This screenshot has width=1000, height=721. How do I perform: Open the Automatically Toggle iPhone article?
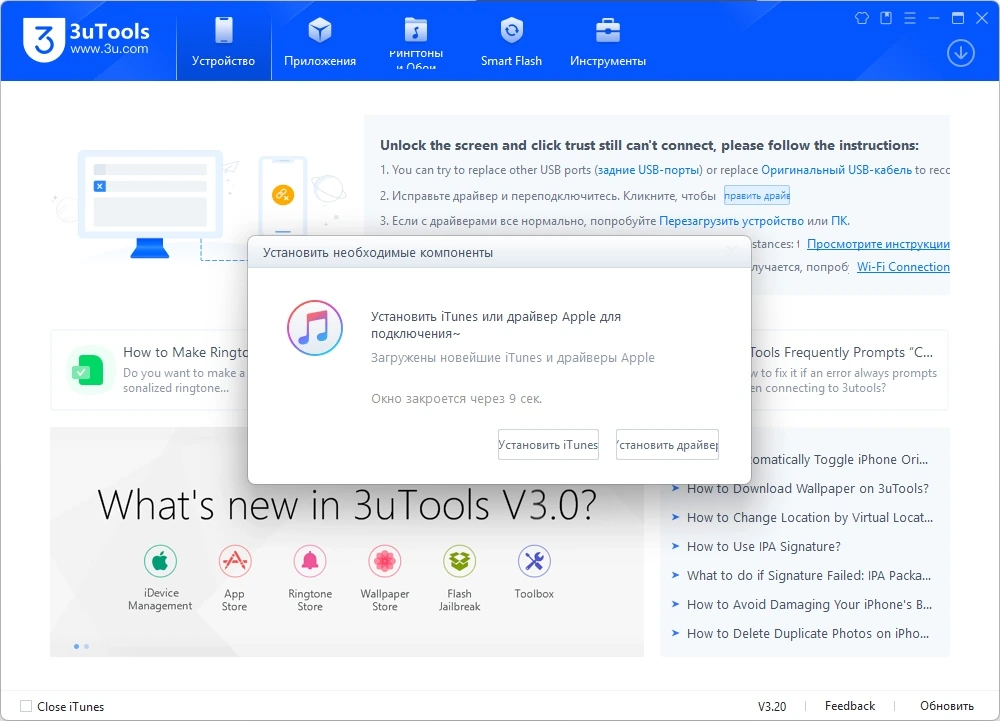pyautogui.click(x=839, y=459)
